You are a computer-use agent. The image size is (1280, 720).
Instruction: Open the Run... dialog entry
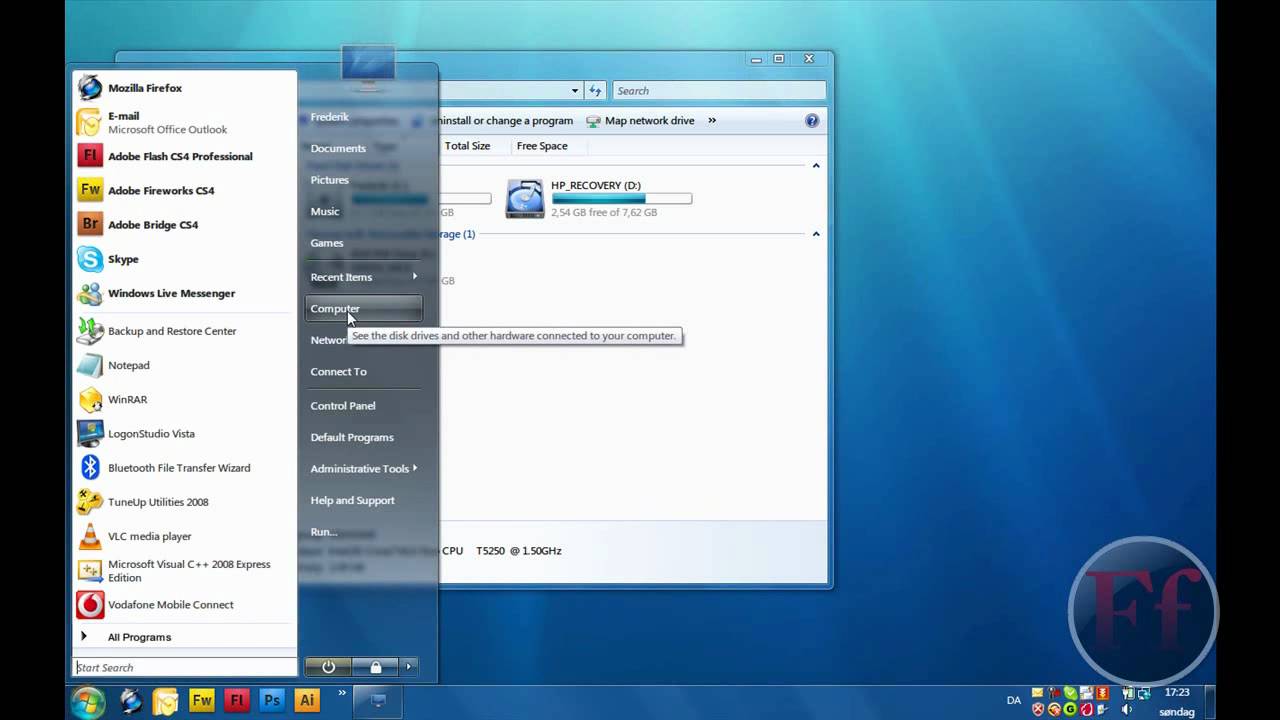(x=364, y=532)
